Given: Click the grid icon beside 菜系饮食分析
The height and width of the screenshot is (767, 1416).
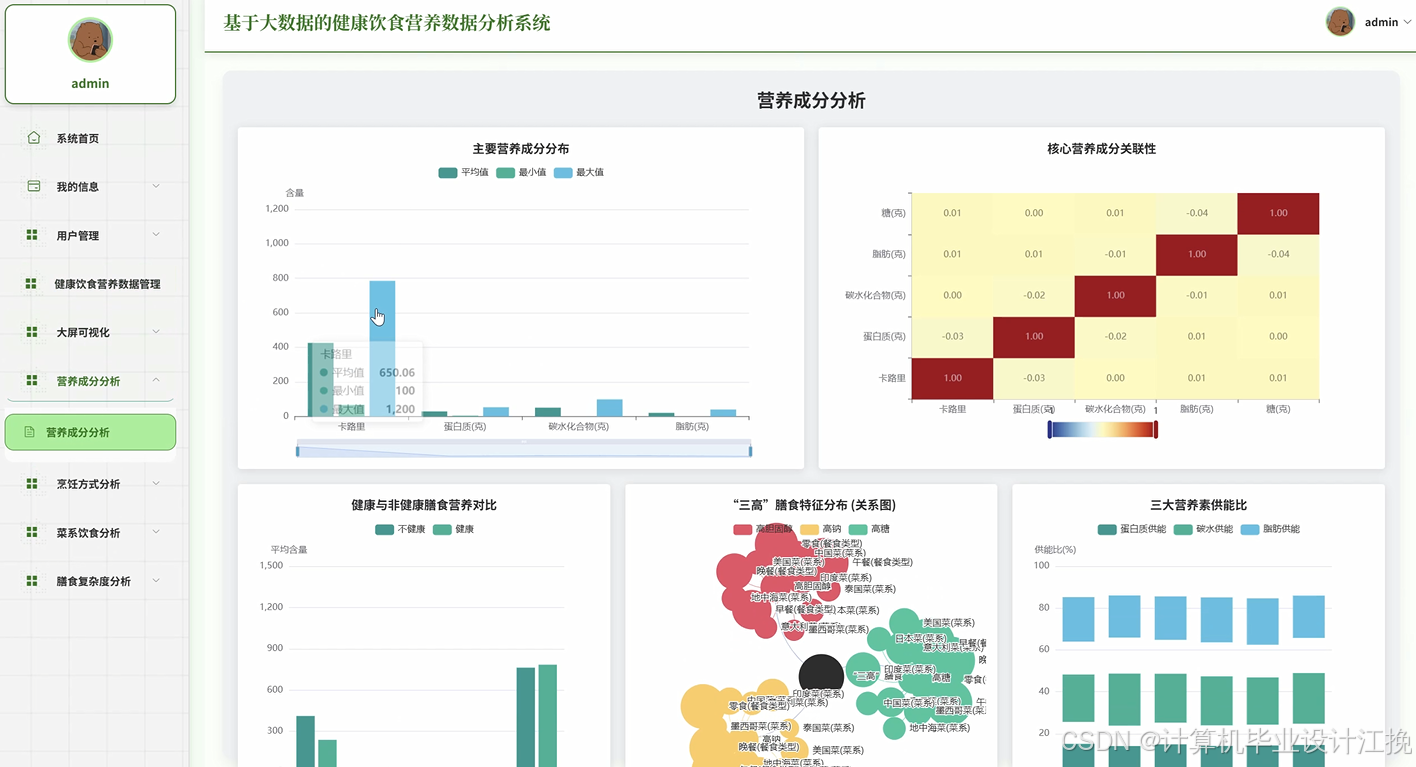Looking at the screenshot, I should point(32,533).
